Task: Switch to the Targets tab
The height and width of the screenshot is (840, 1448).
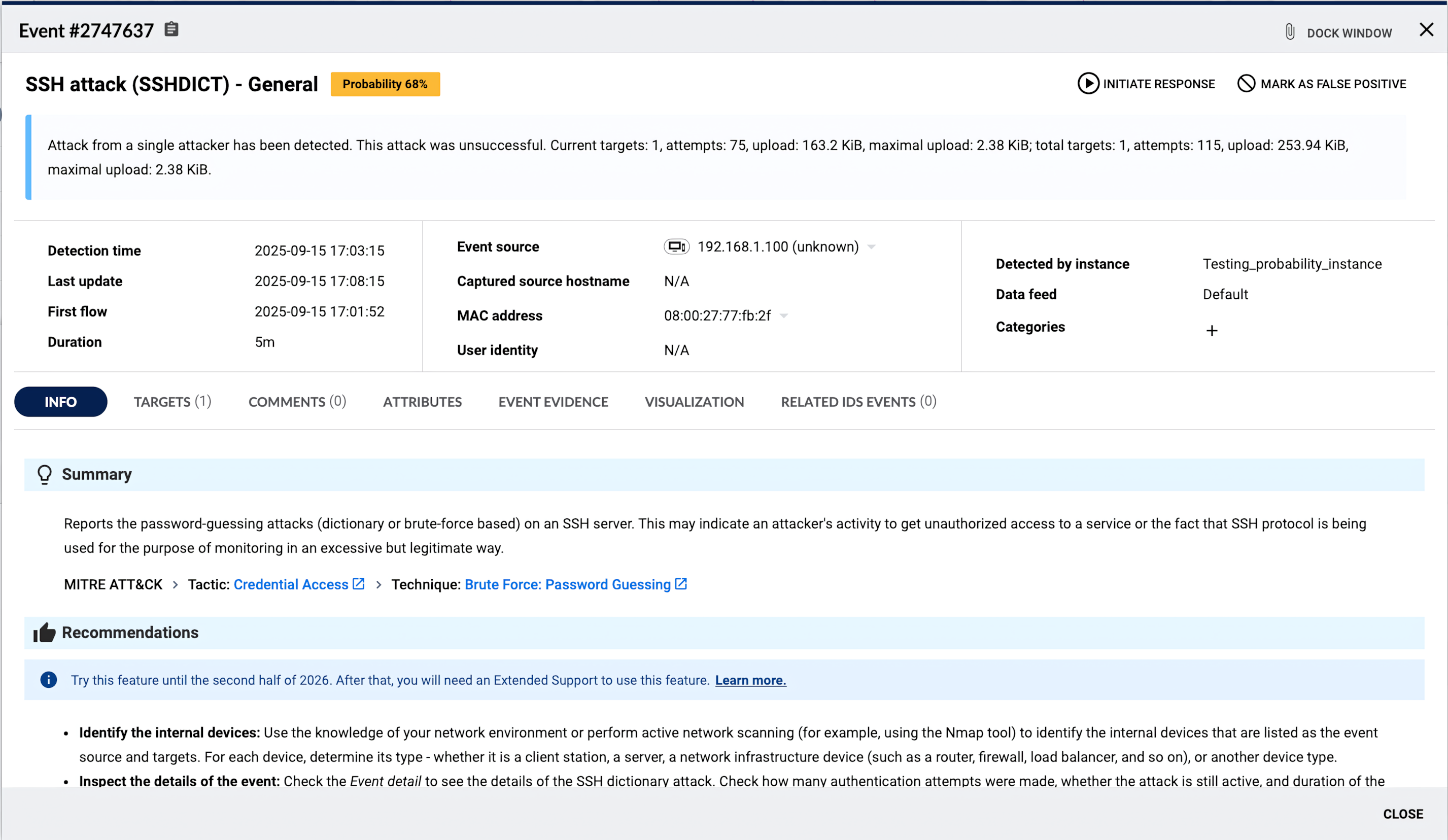Action: coord(173,402)
